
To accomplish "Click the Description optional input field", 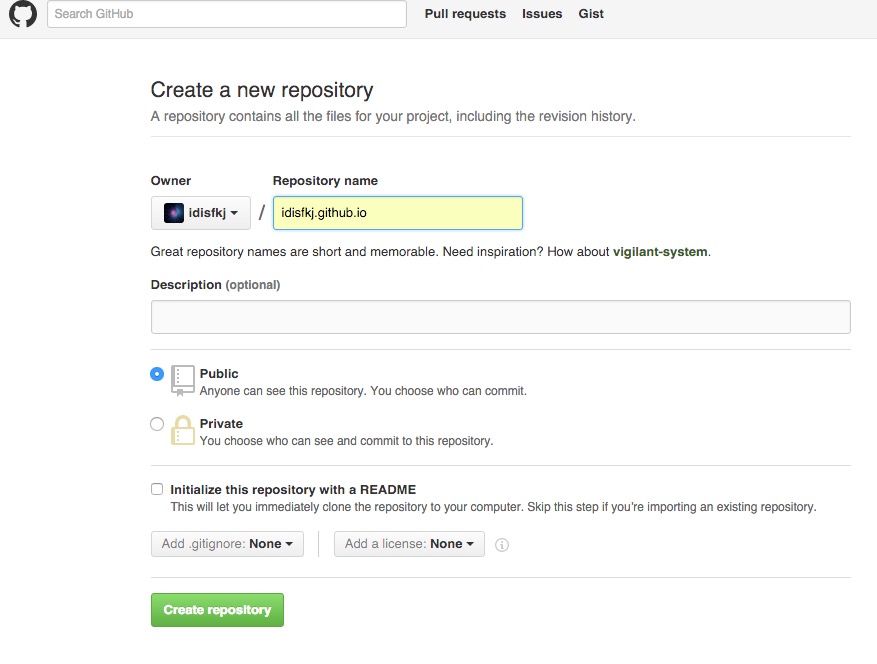I will pyautogui.click(x=500, y=316).
